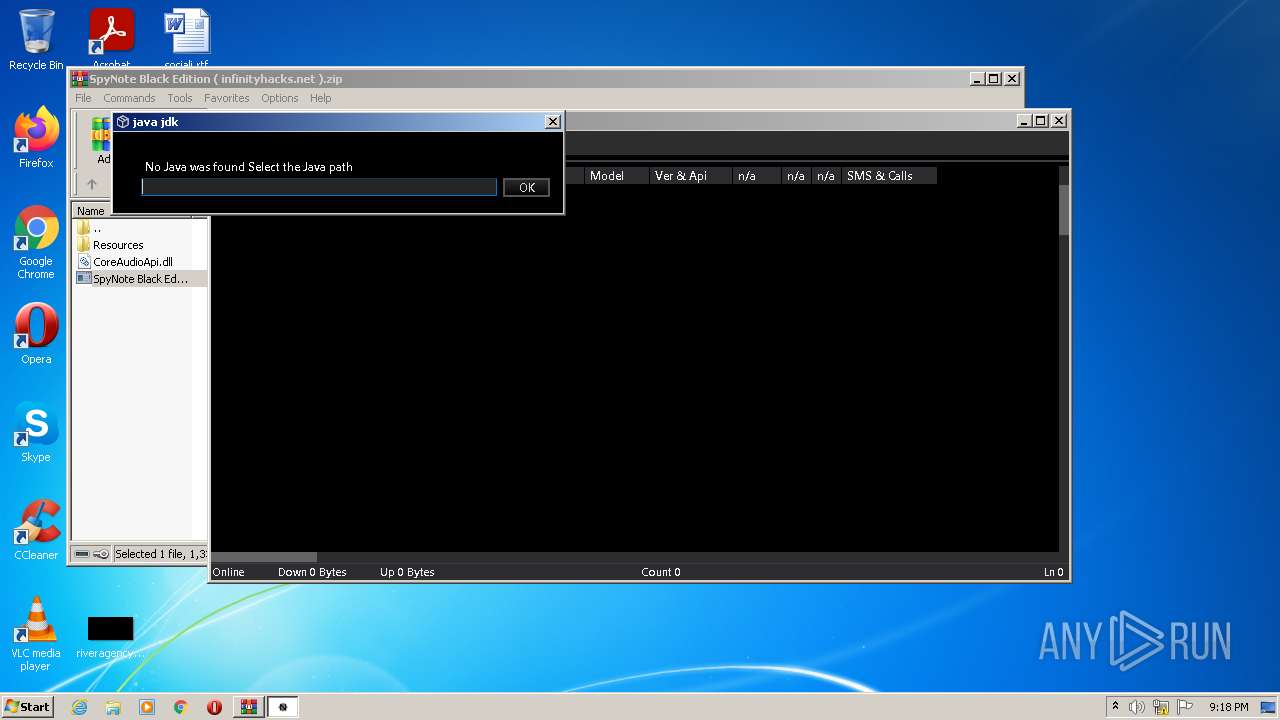Open Windows Media Player taskbar icon
1280x720 pixels.
[147, 707]
